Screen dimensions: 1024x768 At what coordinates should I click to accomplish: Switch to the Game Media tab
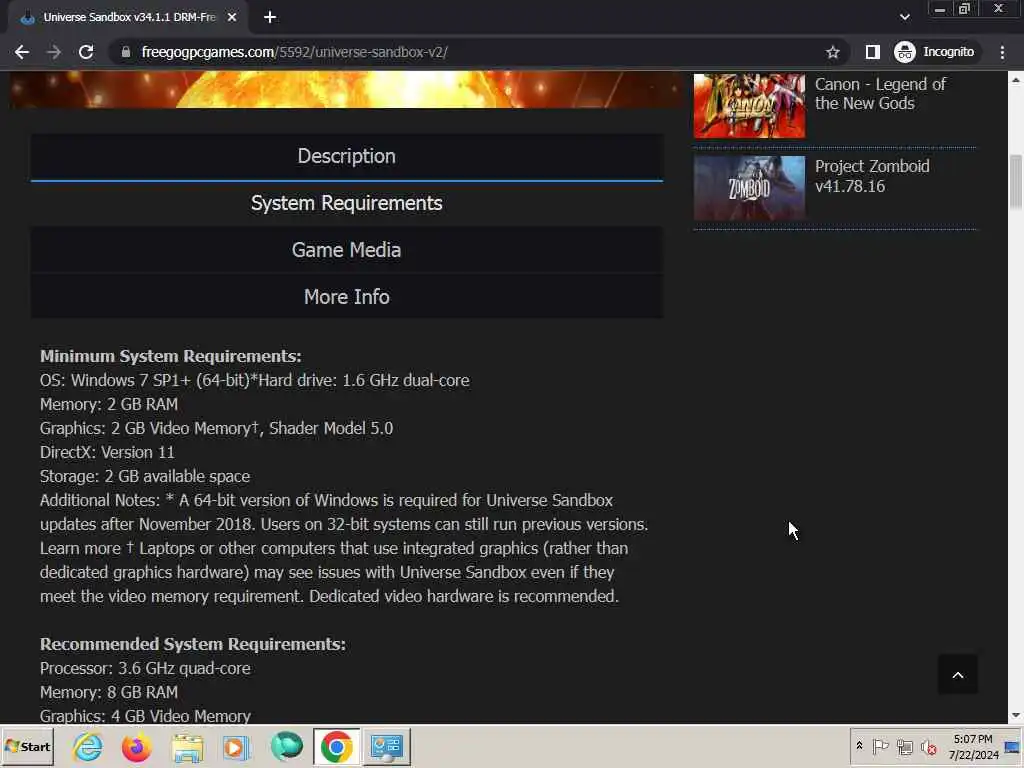347,250
